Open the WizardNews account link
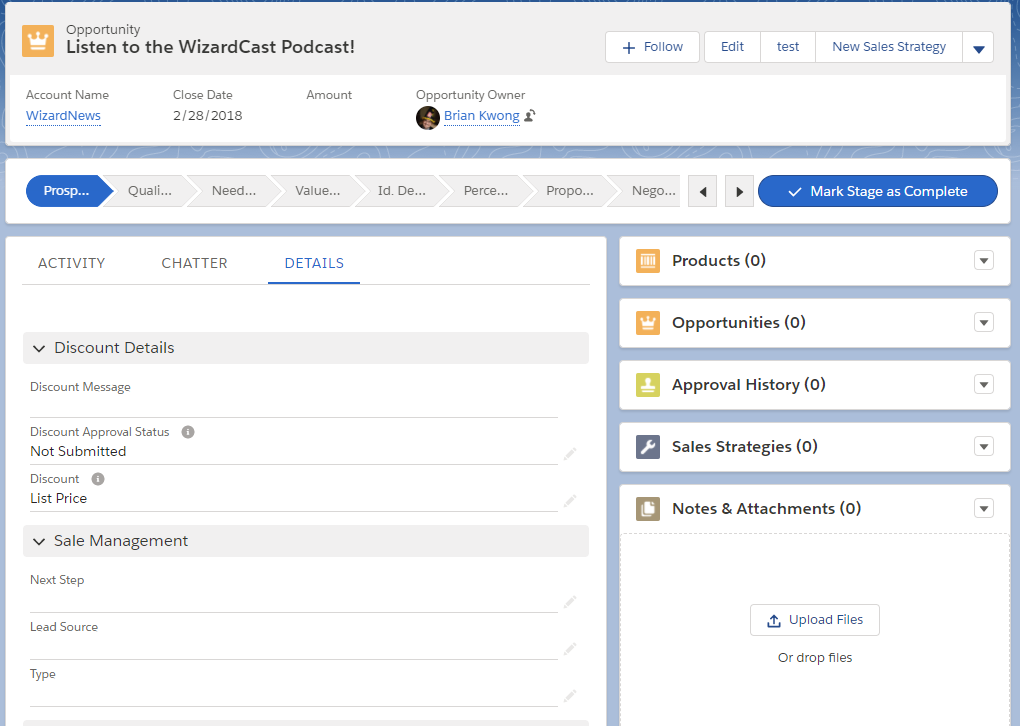This screenshot has height=726, width=1020. (x=63, y=116)
